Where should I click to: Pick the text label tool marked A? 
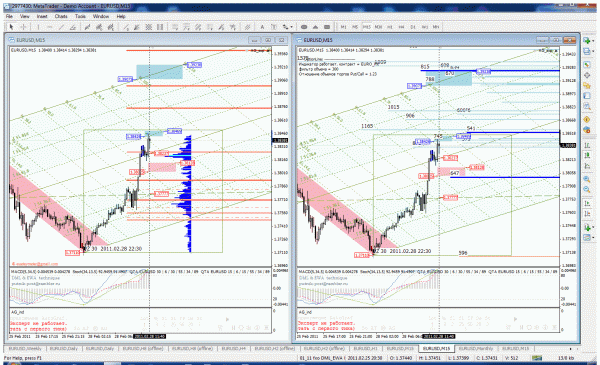pyautogui.click(x=262, y=27)
